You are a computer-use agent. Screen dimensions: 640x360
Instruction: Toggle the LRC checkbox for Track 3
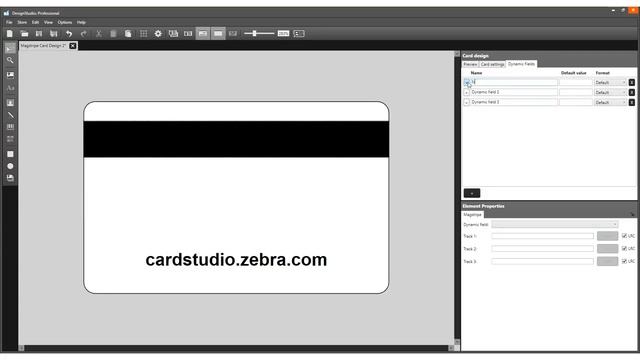[624, 261]
